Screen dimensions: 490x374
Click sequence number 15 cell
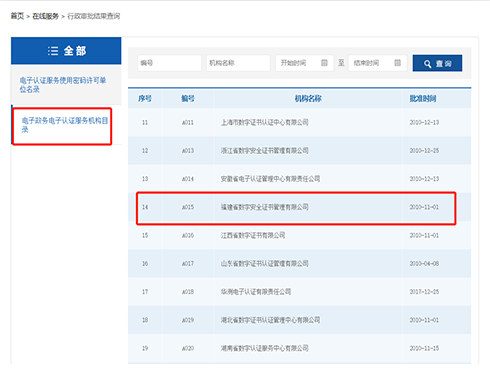(x=145, y=235)
